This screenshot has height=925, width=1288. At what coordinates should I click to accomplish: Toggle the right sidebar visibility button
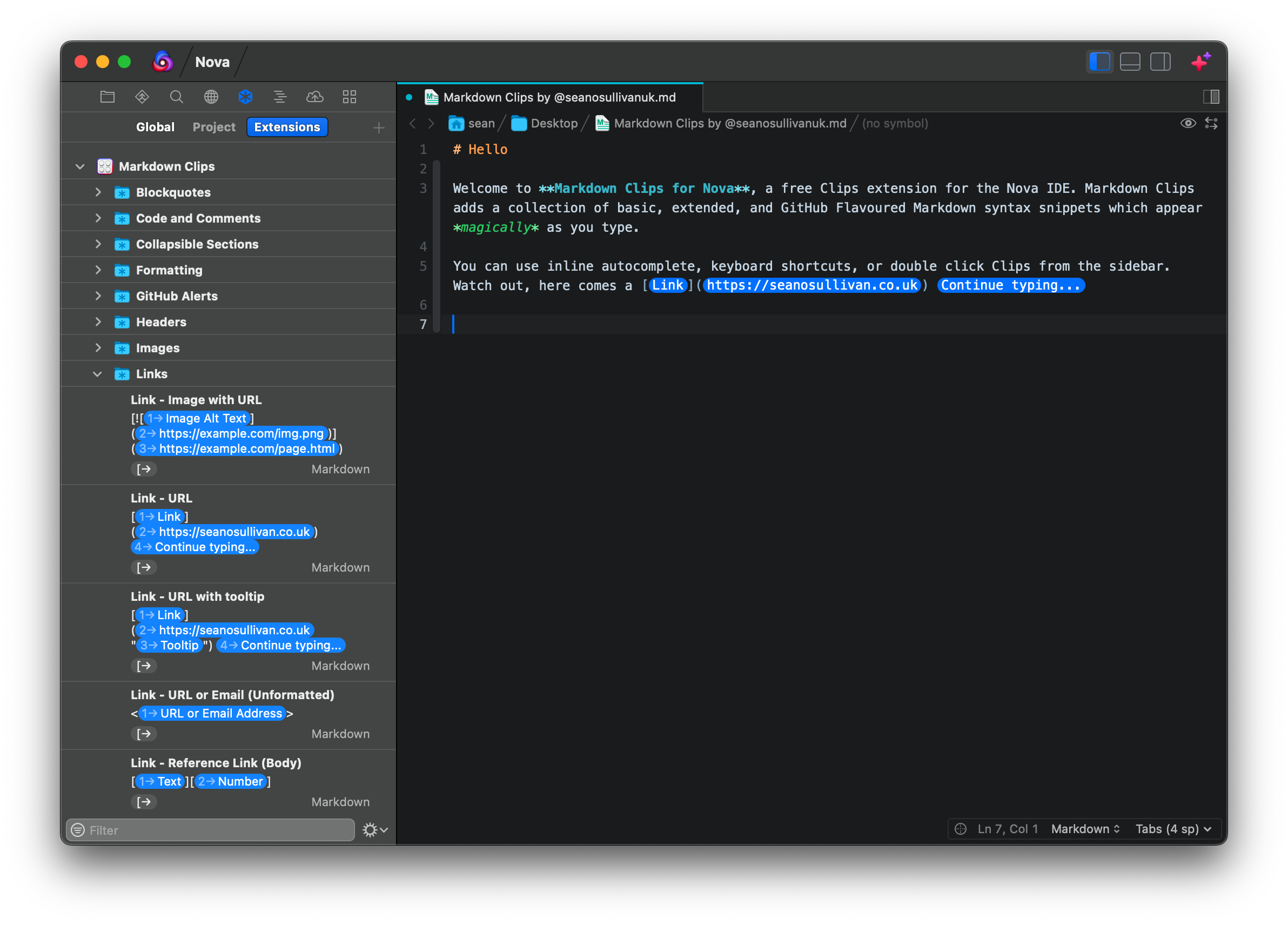point(1160,62)
